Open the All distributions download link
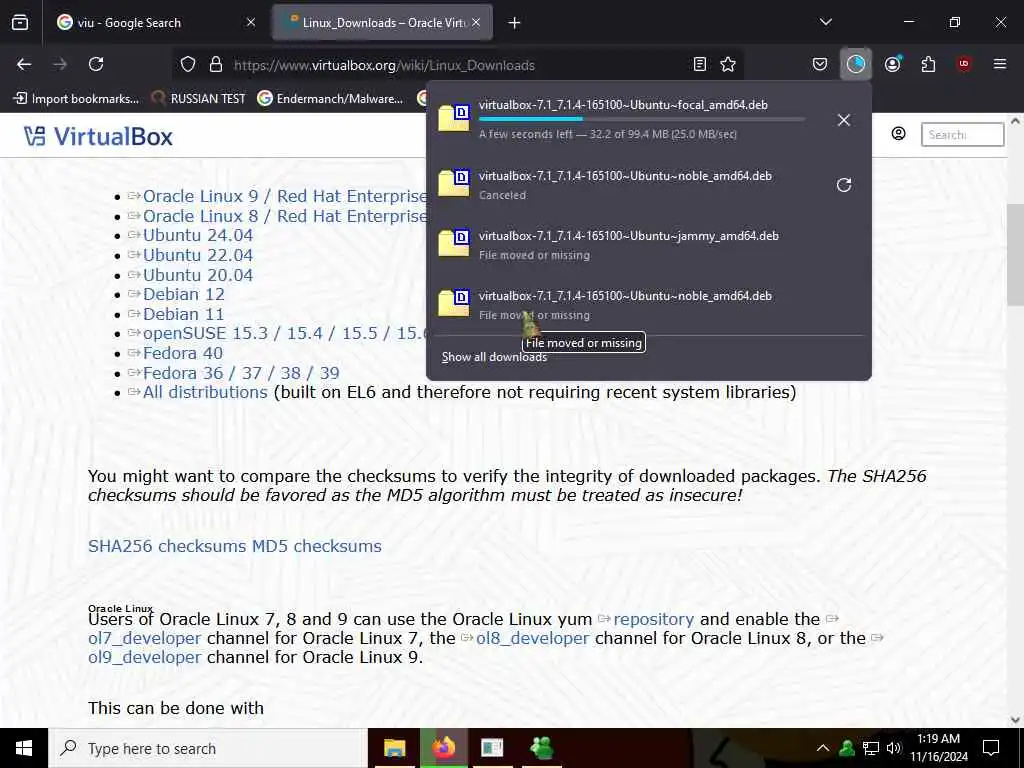1024x768 pixels. [205, 392]
